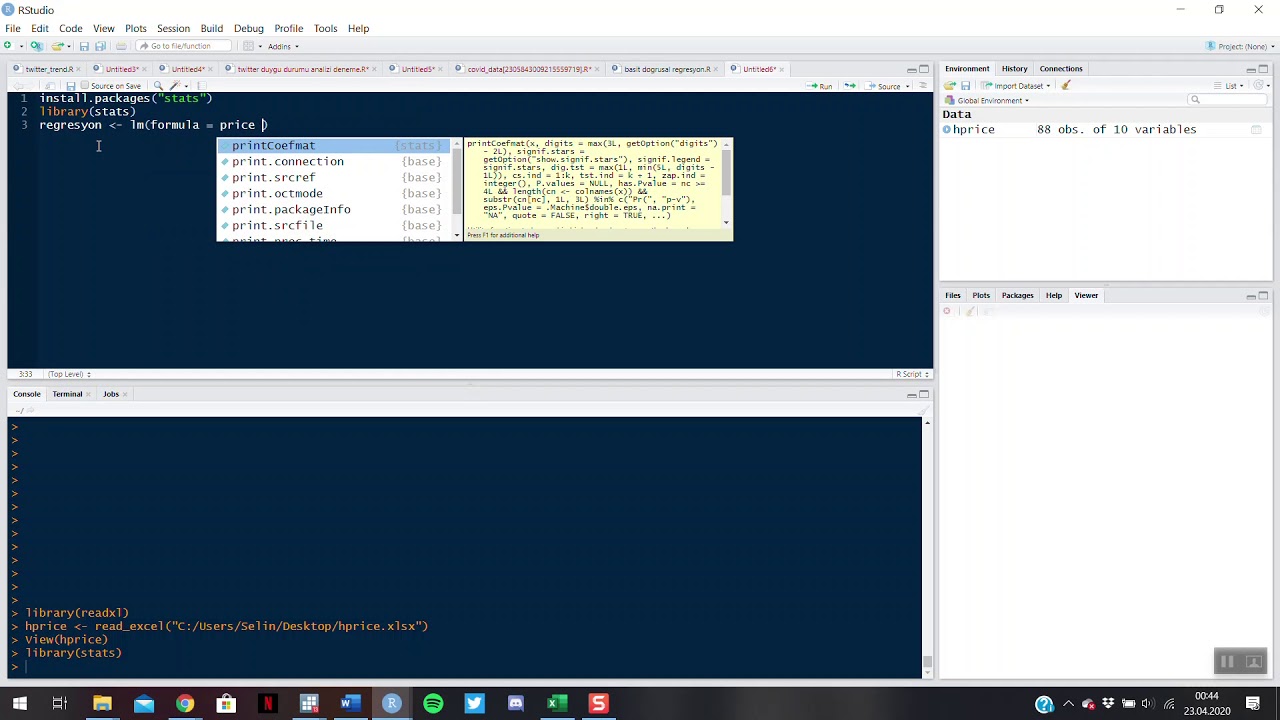Open the R Script file type selector
The height and width of the screenshot is (720, 1280).
(911, 374)
